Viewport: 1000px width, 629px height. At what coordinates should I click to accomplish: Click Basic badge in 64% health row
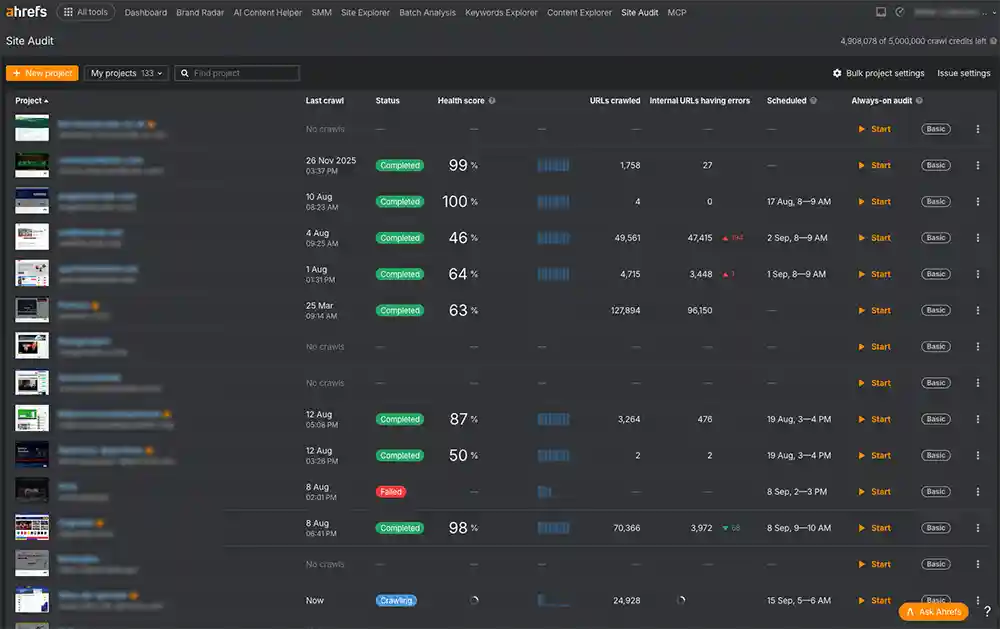(x=936, y=274)
